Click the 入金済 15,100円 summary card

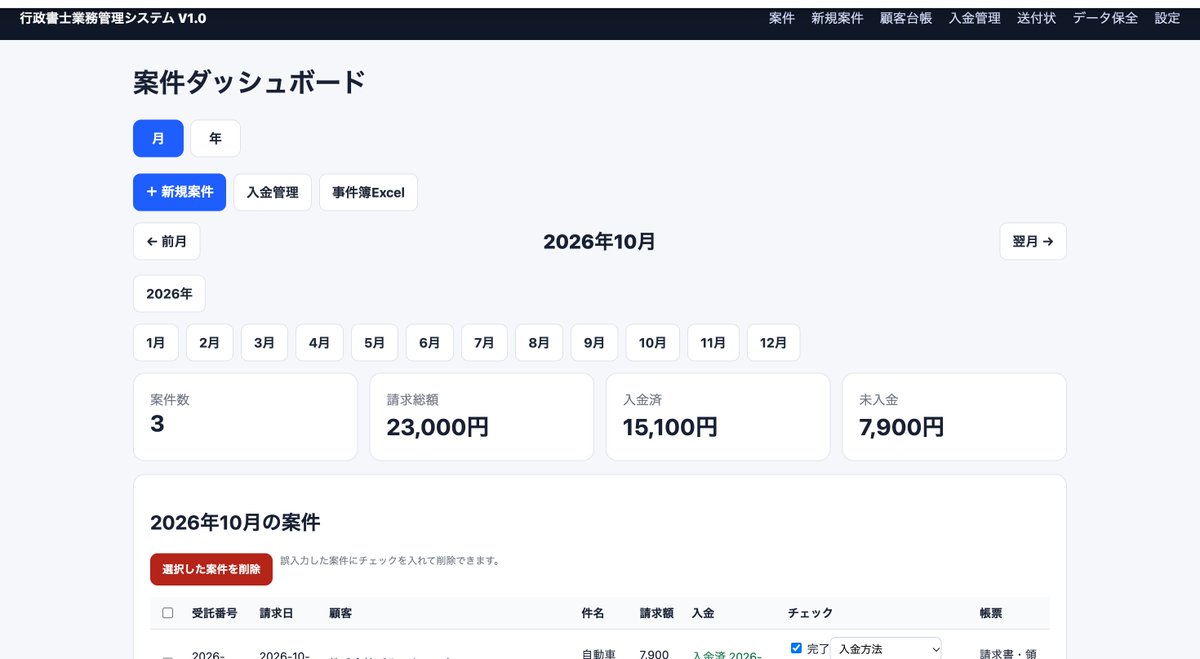point(718,417)
